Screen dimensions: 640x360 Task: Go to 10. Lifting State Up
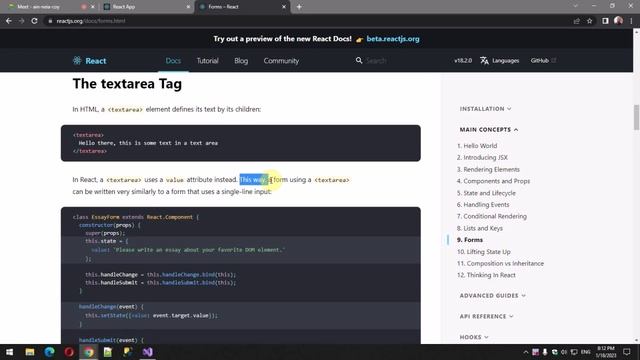(x=484, y=252)
